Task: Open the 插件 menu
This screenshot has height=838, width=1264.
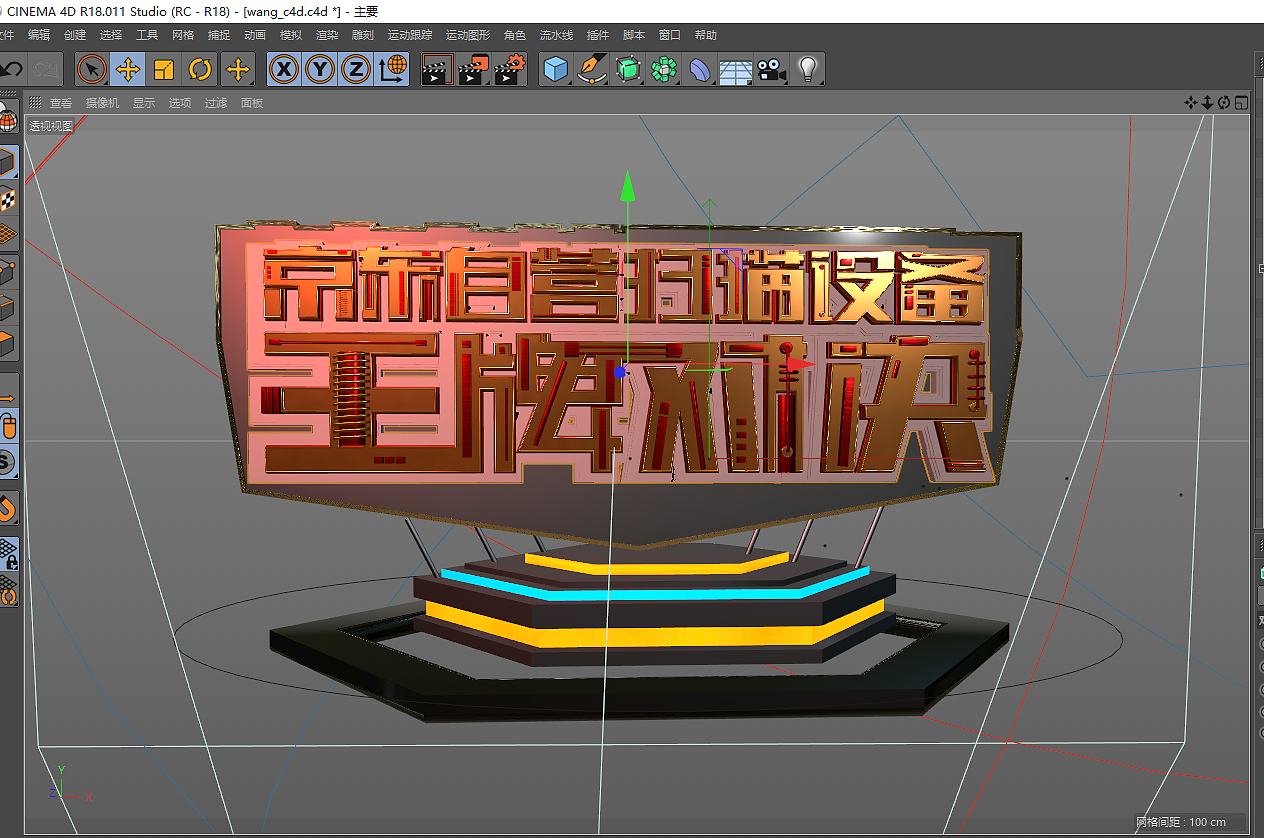Action: 598,35
